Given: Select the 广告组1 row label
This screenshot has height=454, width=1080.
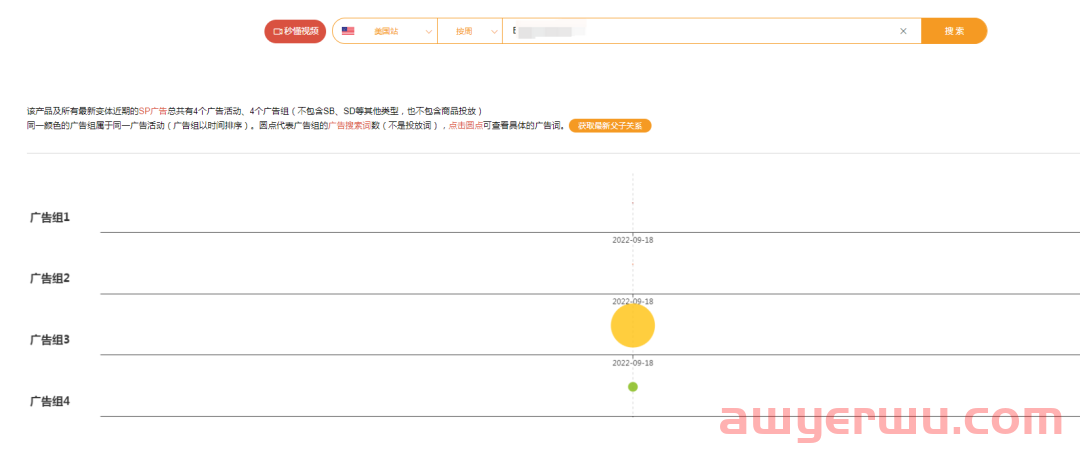Looking at the screenshot, I should [x=49, y=217].
